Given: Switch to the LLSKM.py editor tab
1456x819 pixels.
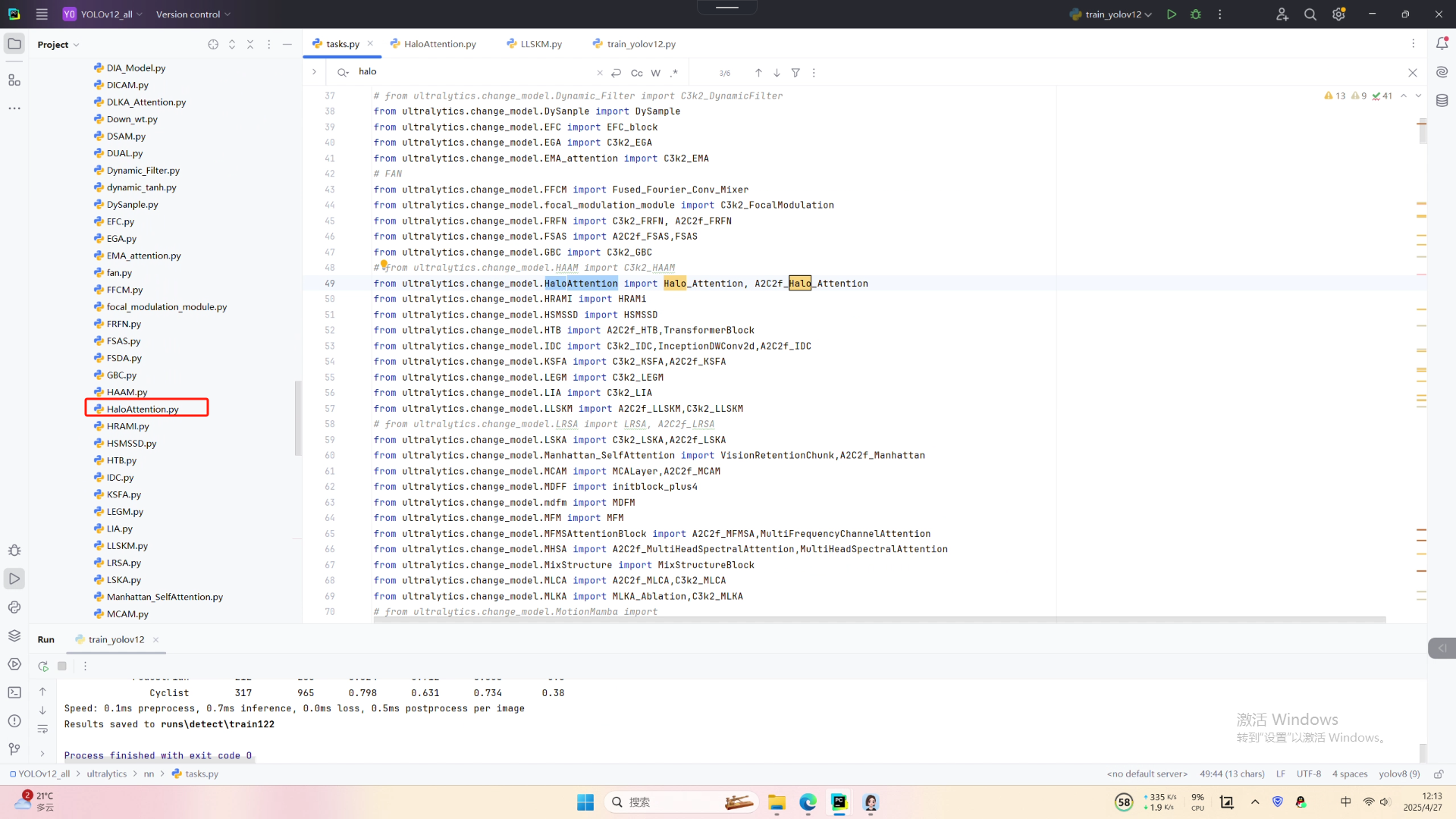Looking at the screenshot, I should pyautogui.click(x=541, y=44).
